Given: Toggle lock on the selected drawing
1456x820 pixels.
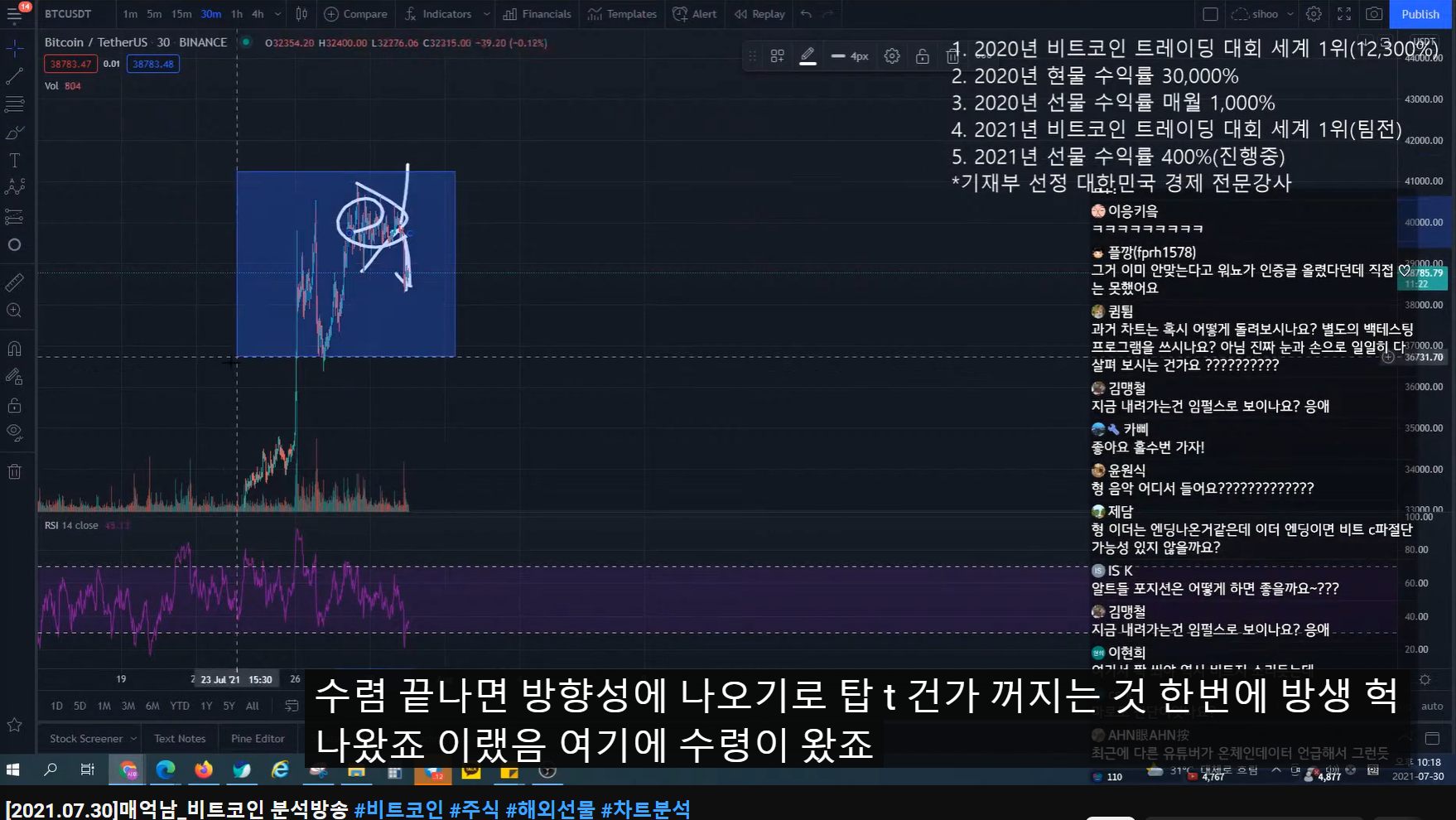Looking at the screenshot, I should click(x=922, y=56).
